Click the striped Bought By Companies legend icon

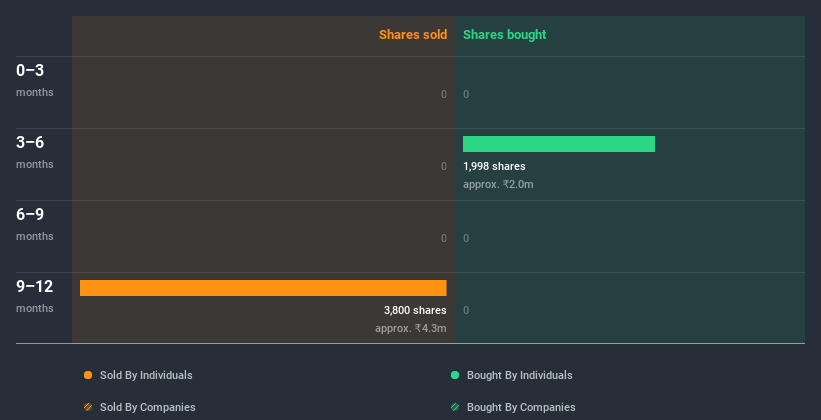(455, 407)
